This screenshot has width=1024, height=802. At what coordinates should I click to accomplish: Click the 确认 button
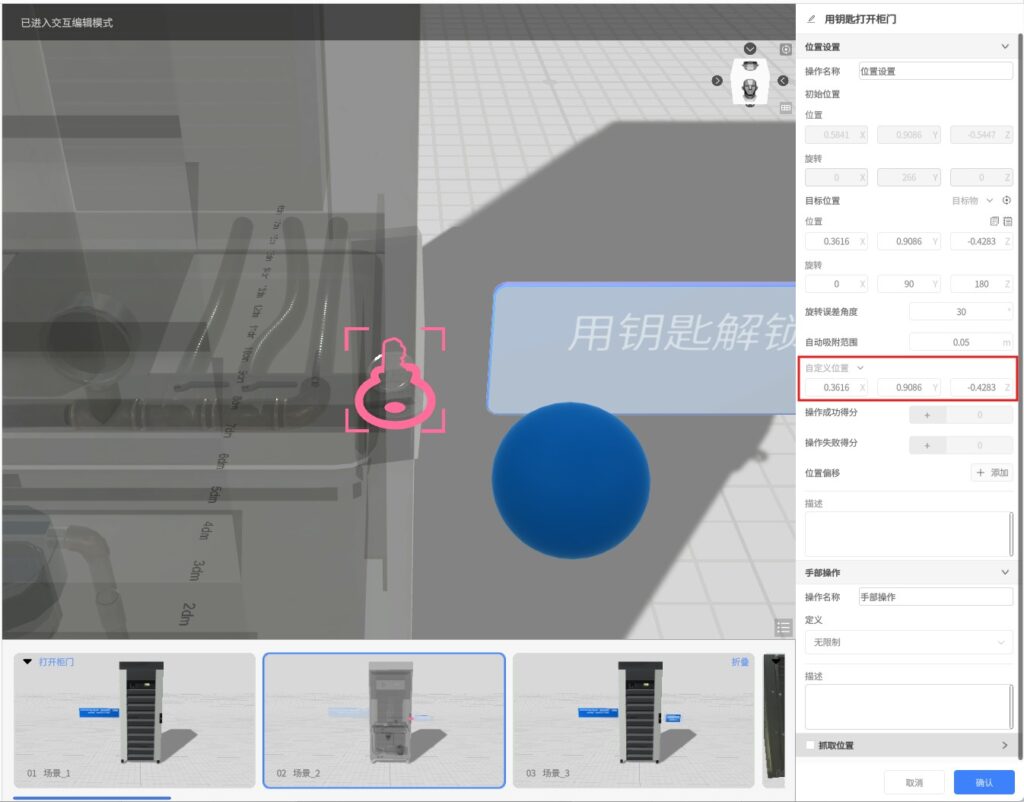click(983, 782)
